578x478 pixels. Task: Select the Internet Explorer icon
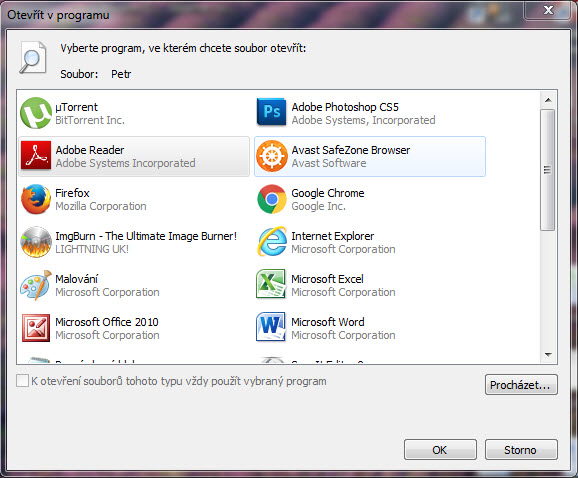coord(272,242)
